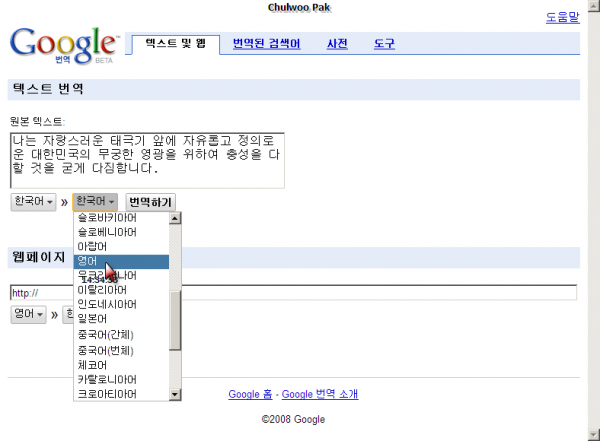Choose 슬로베니아어 from the language list
600x441 pixels.
point(121,232)
